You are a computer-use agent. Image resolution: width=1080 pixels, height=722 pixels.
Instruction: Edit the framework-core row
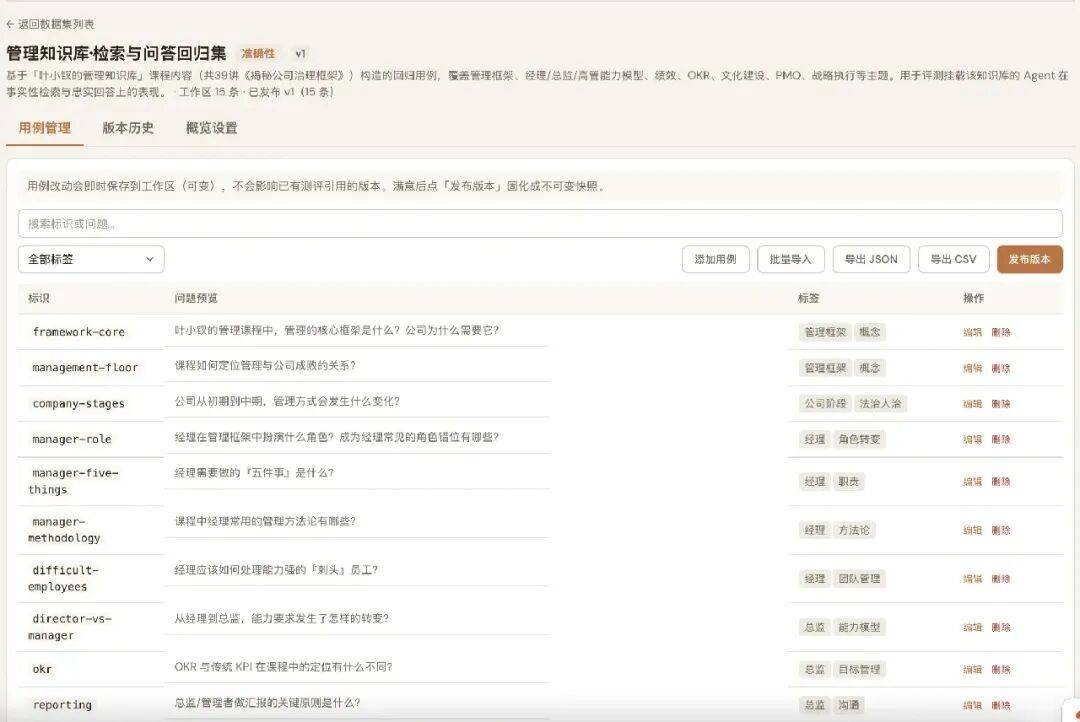coord(973,332)
